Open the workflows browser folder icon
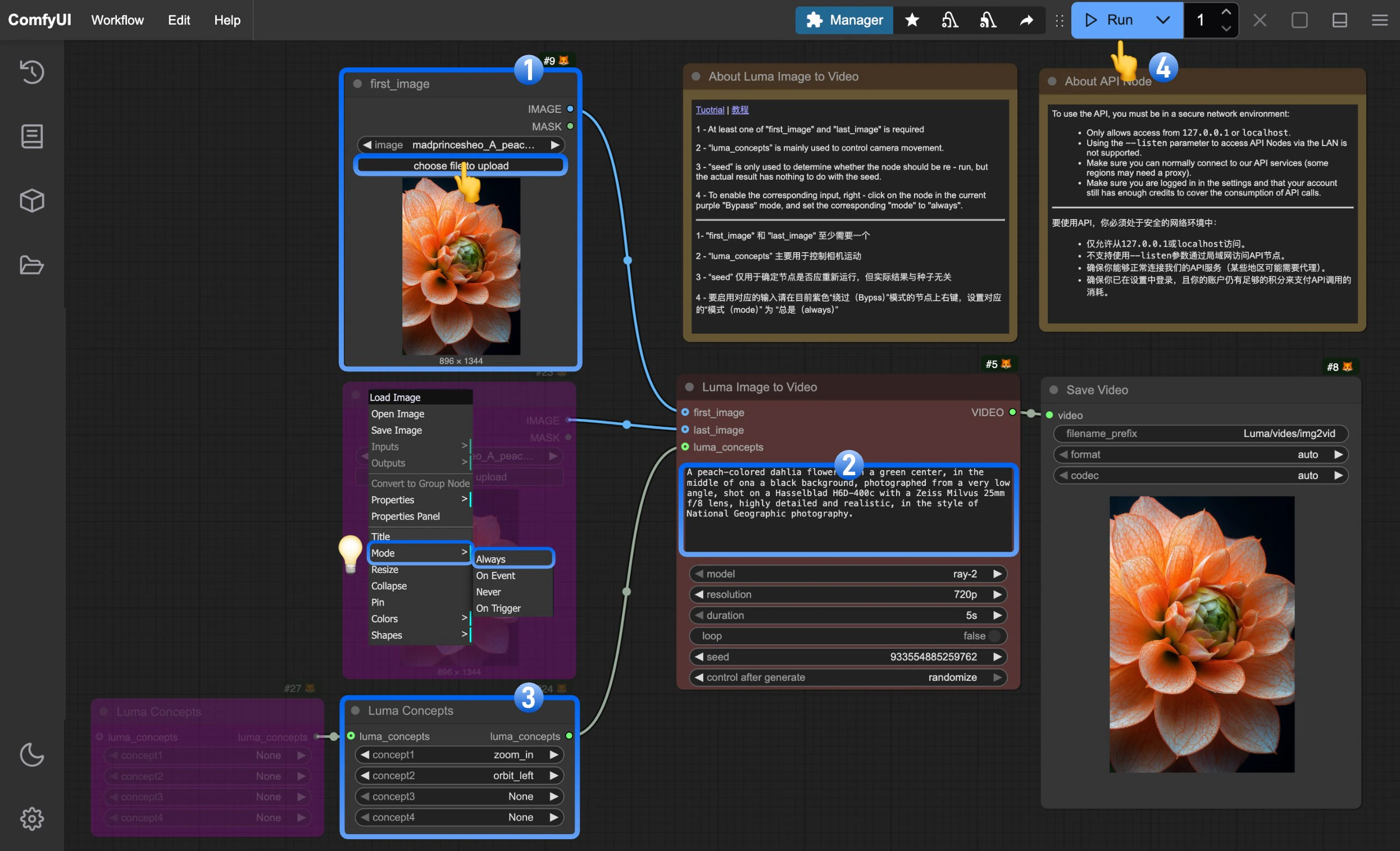Image resolution: width=1400 pixels, height=851 pixels. tap(31, 265)
